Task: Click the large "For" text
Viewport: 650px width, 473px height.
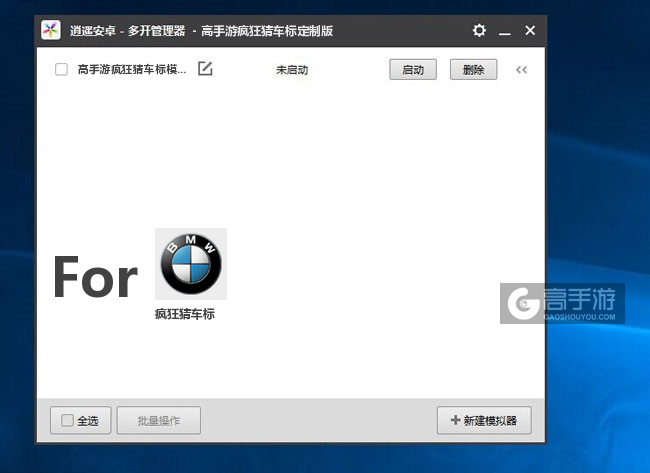Action: [x=95, y=277]
